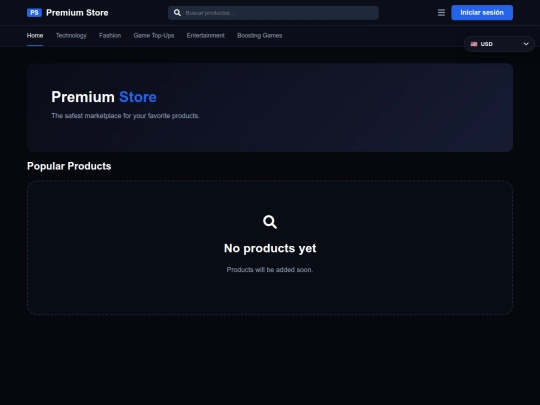Click the large magnifier icon above No products yet
This screenshot has height=405, width=540.
point(270,222)
